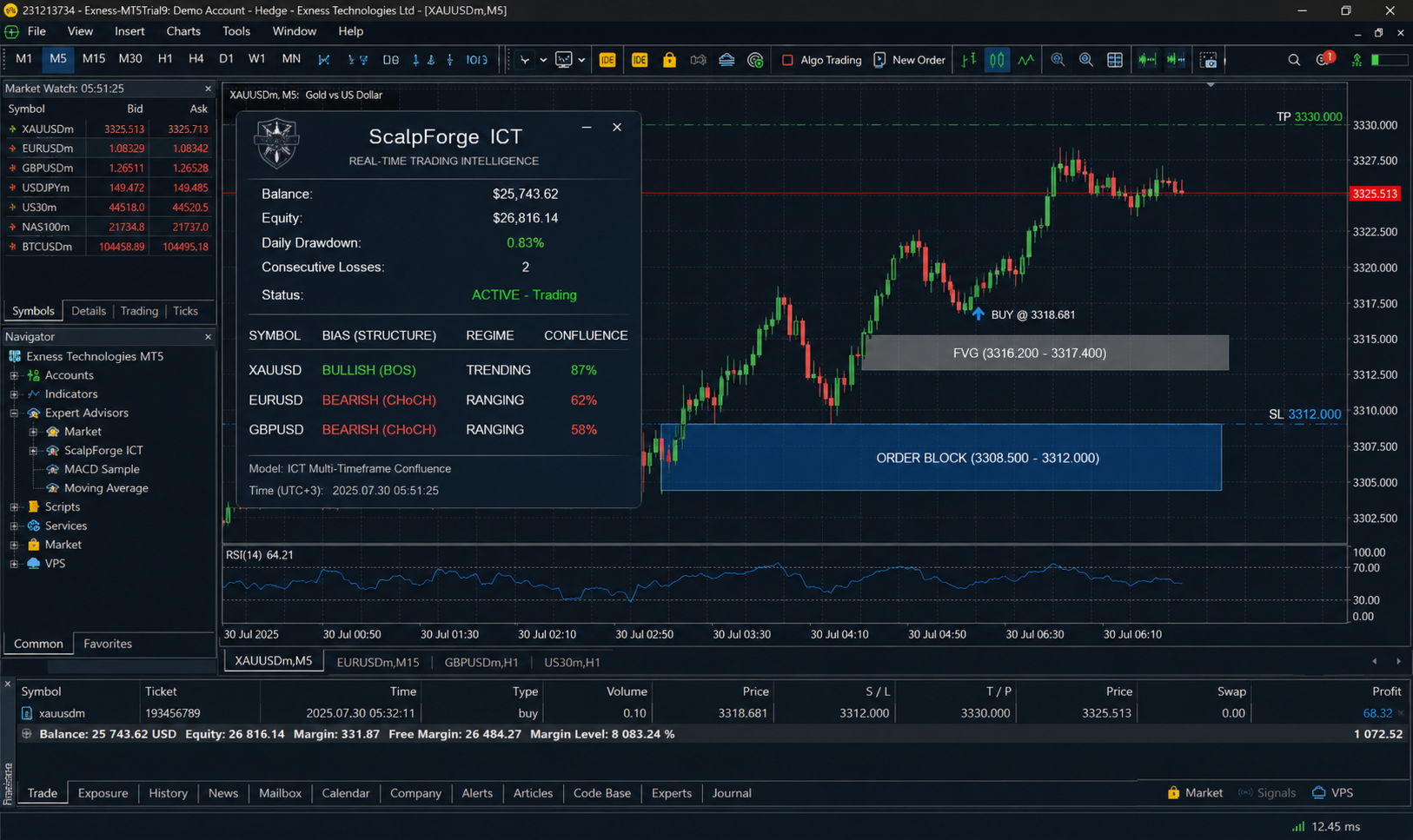1413x840 pixels.
Task: Select the bar chart display icon
Action: coord(969,60)
